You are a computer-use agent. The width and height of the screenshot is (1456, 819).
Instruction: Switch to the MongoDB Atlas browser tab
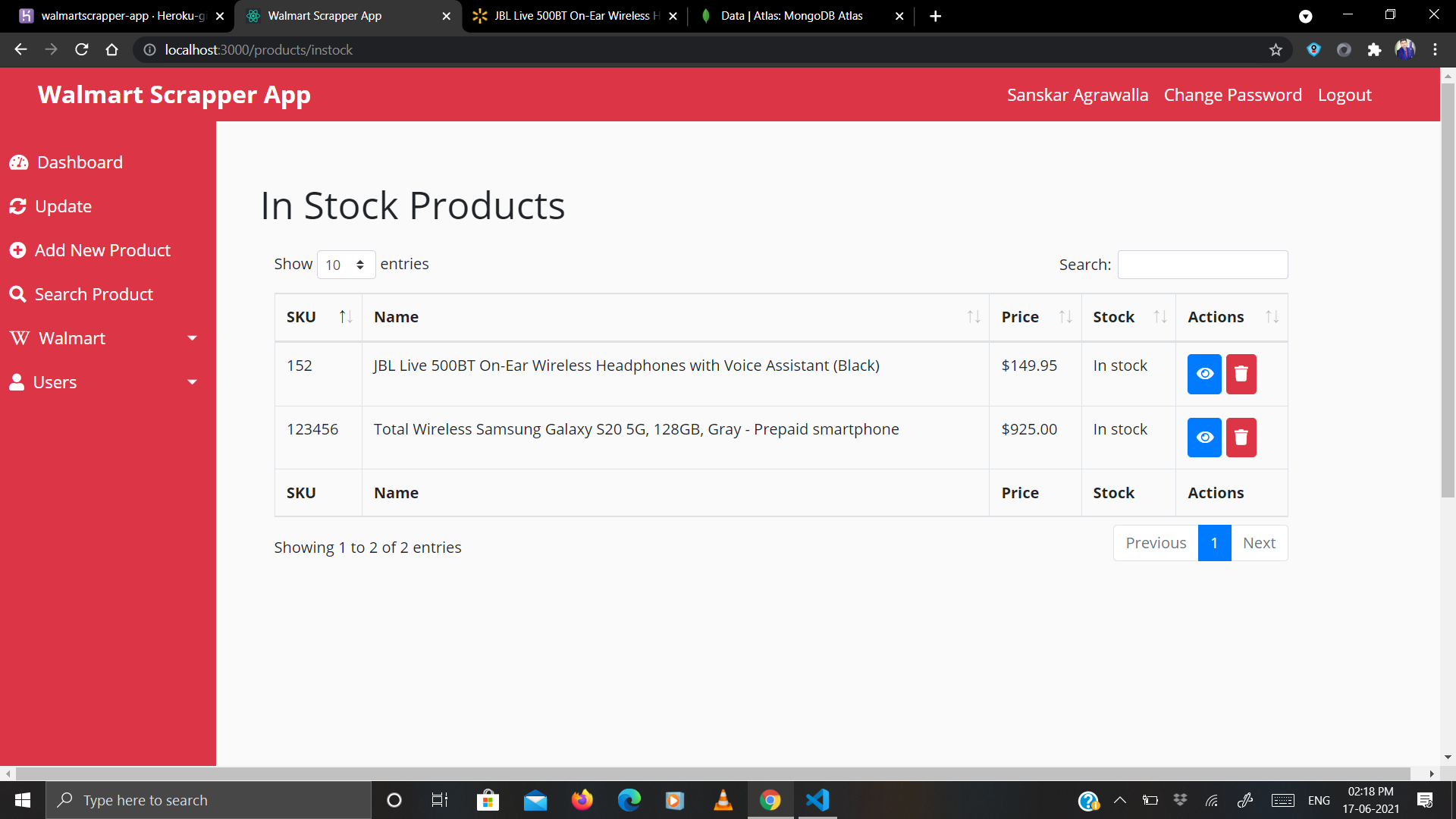tap(791, 15)
